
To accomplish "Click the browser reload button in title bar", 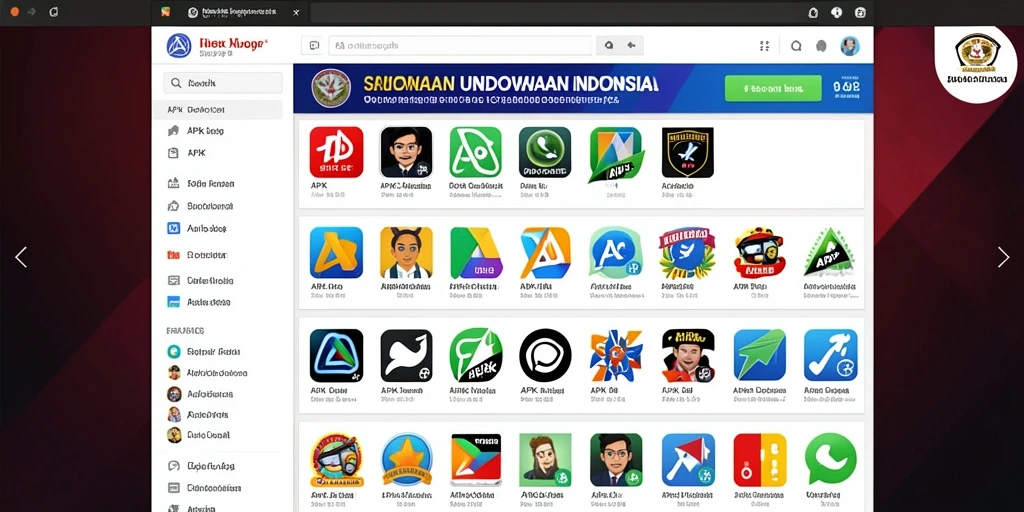I will 54,12.
